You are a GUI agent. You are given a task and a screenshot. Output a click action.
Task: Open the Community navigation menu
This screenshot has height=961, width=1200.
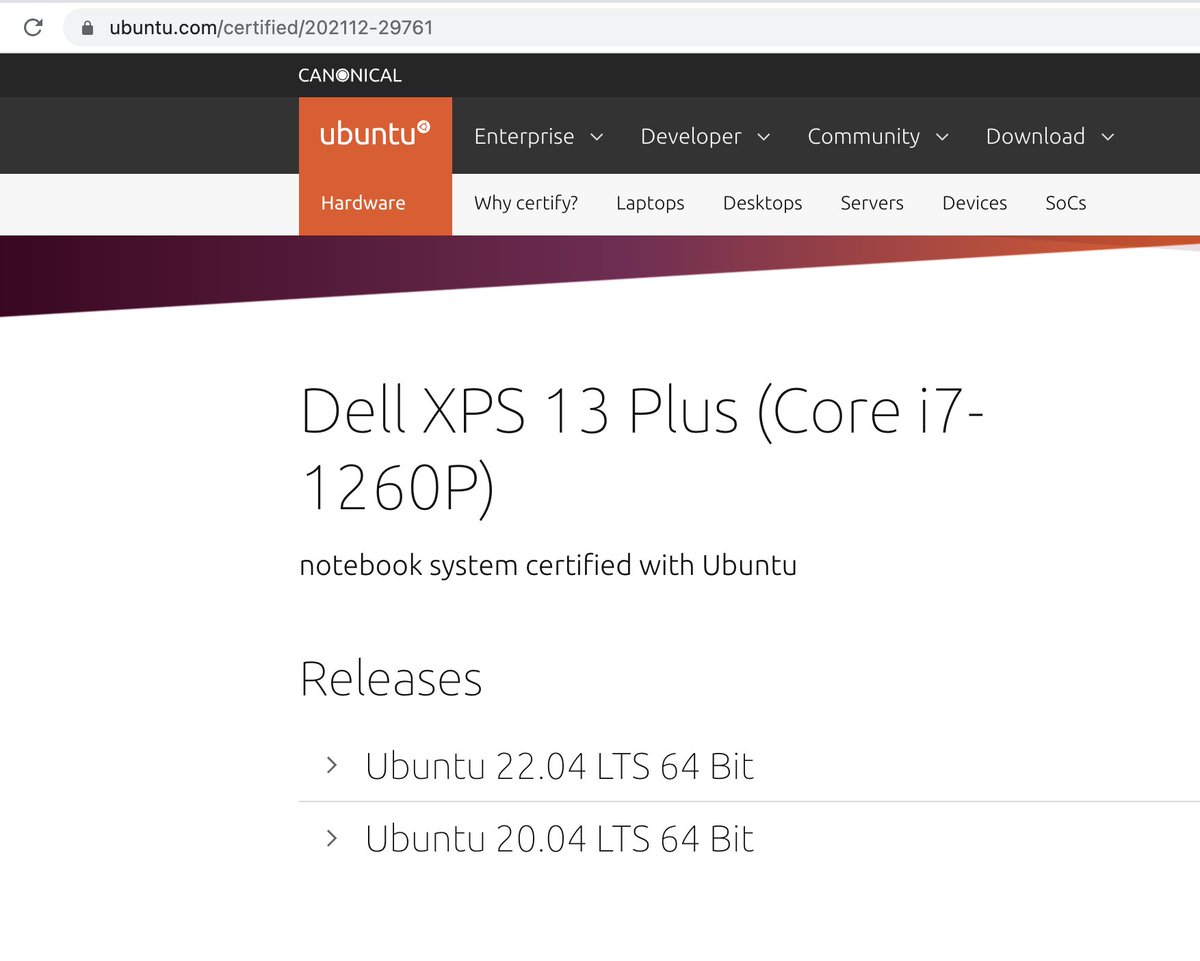pyautogui.click(x=864, y=137)
